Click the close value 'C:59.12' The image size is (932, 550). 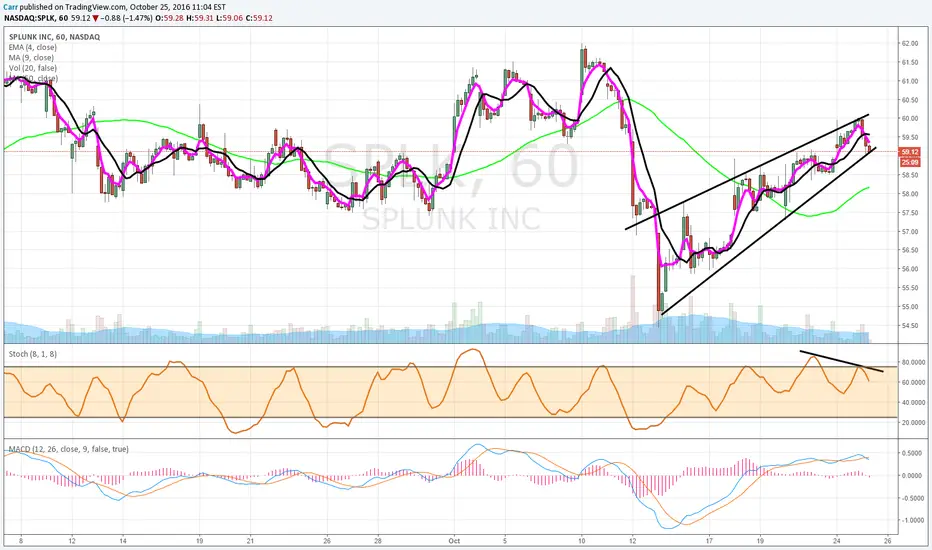coord(259,18)
